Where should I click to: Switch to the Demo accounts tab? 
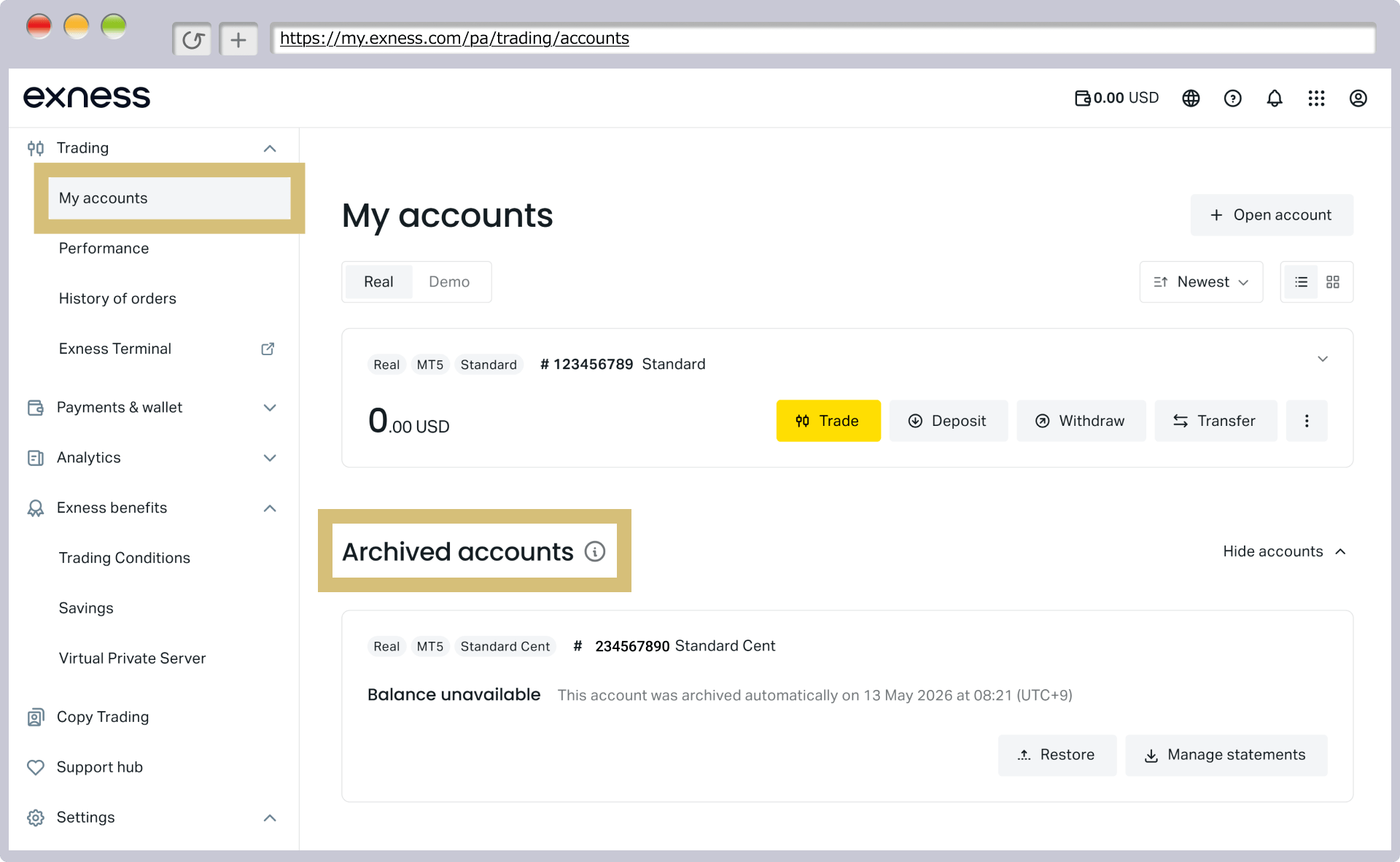(x=449, y=281)
